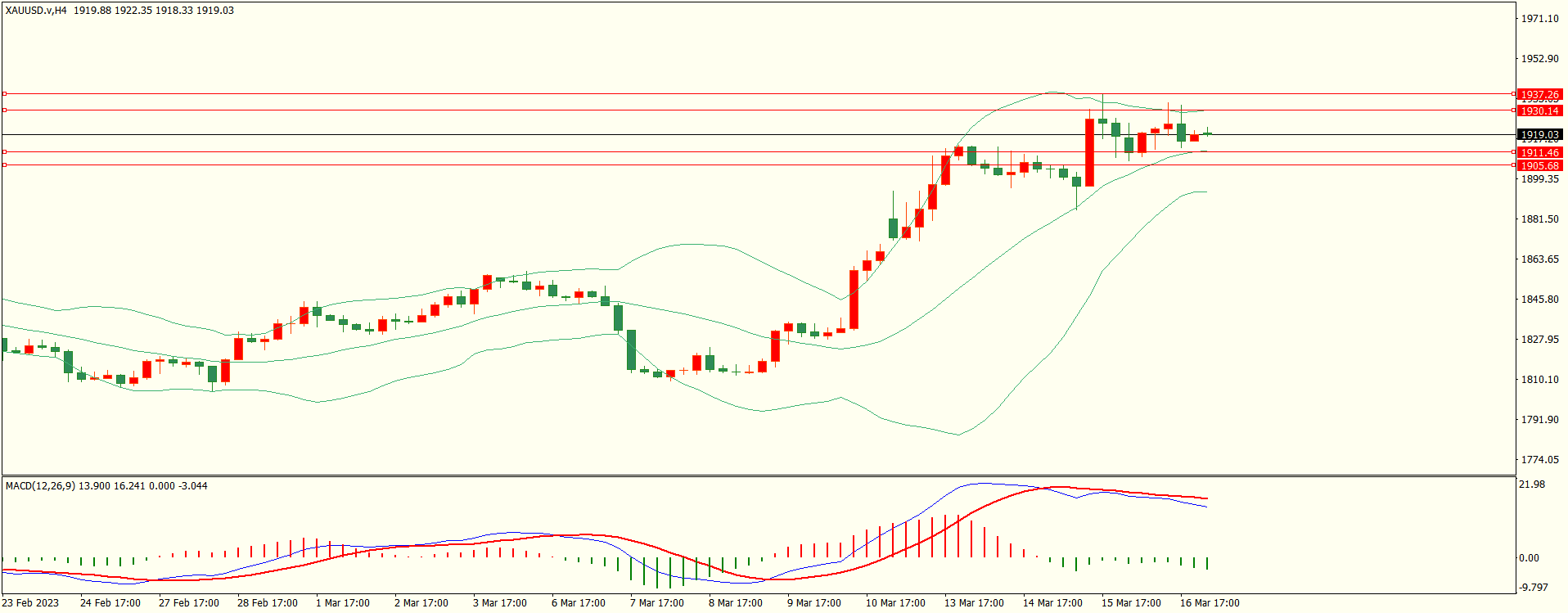The height and width of the screenshot is (613, 1568).
Task: Select left handle of 1905.68 horizontal line
Action: [4, 165]
